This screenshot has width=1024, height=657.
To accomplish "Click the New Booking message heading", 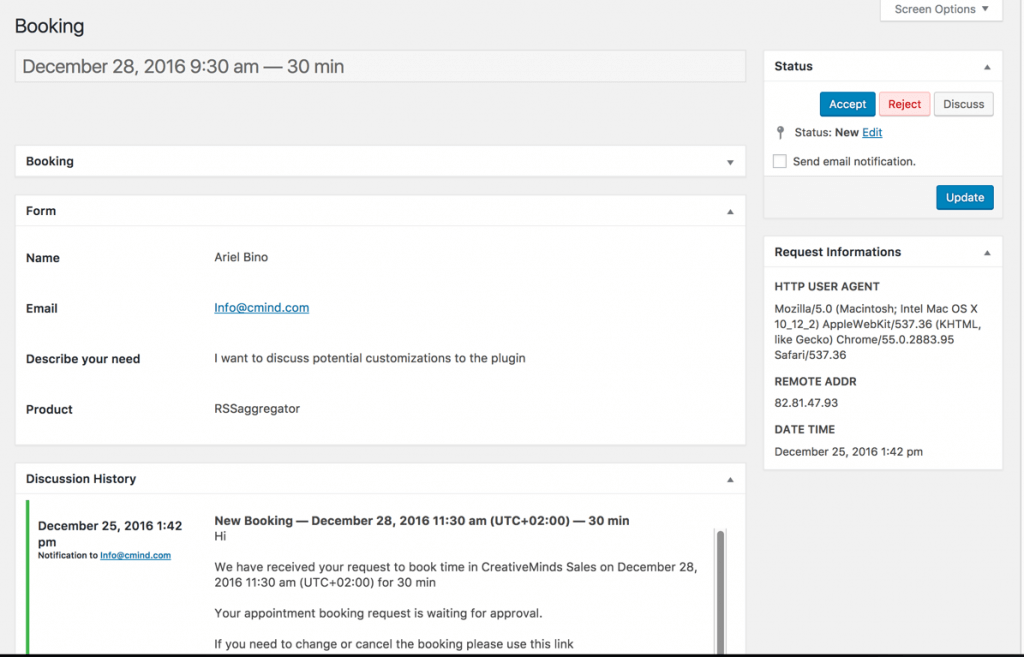I will click(x=421, y=521).
